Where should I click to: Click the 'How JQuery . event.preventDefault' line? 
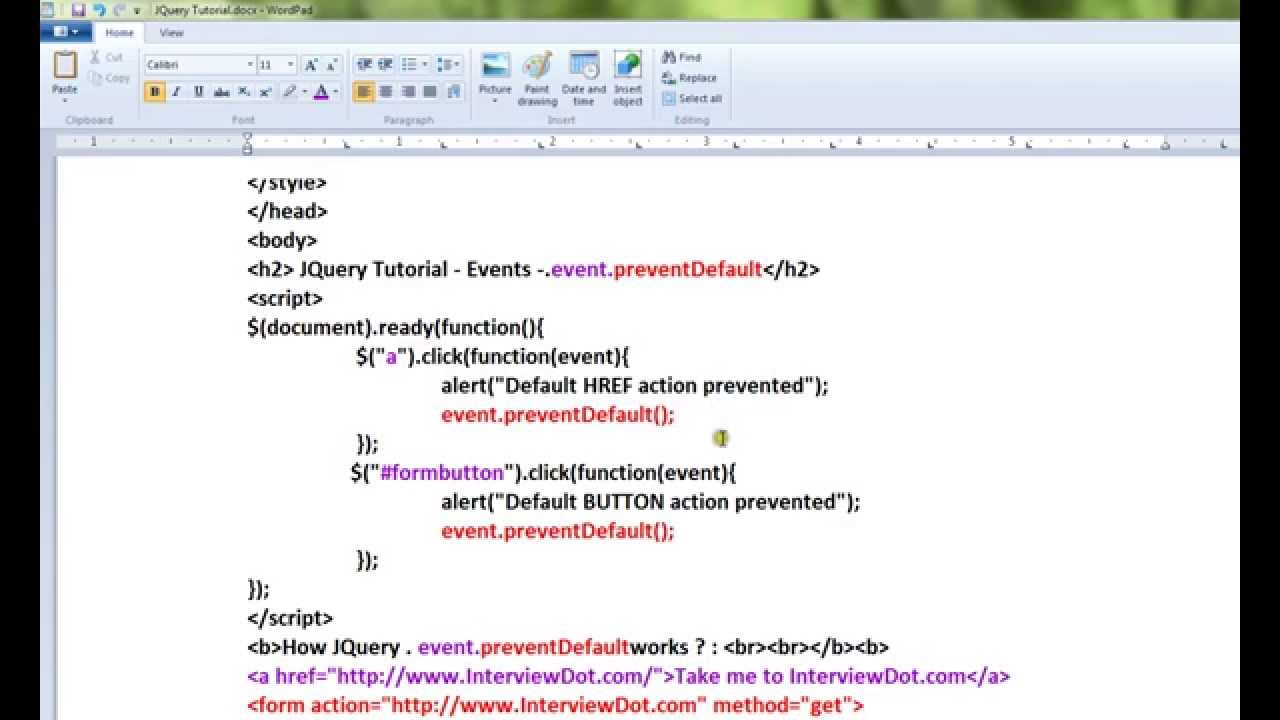pos(568,647)
